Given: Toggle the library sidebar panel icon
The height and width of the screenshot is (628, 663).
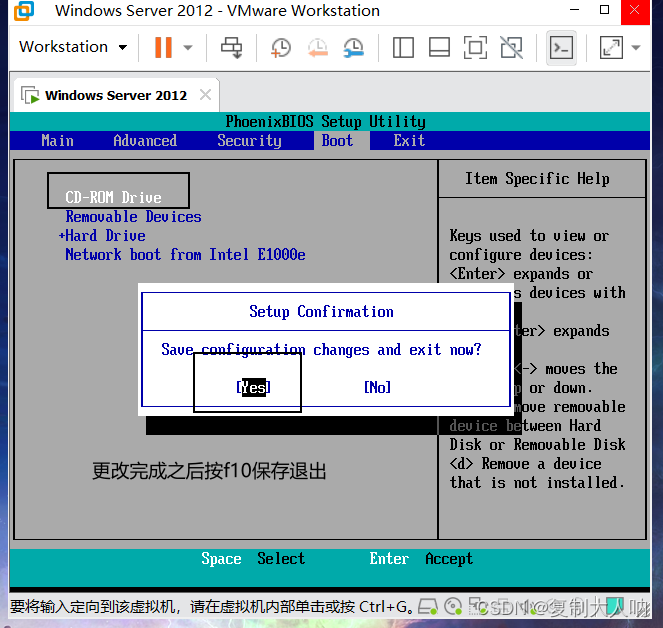Looking at the screenshot, I should pos(403,47).
